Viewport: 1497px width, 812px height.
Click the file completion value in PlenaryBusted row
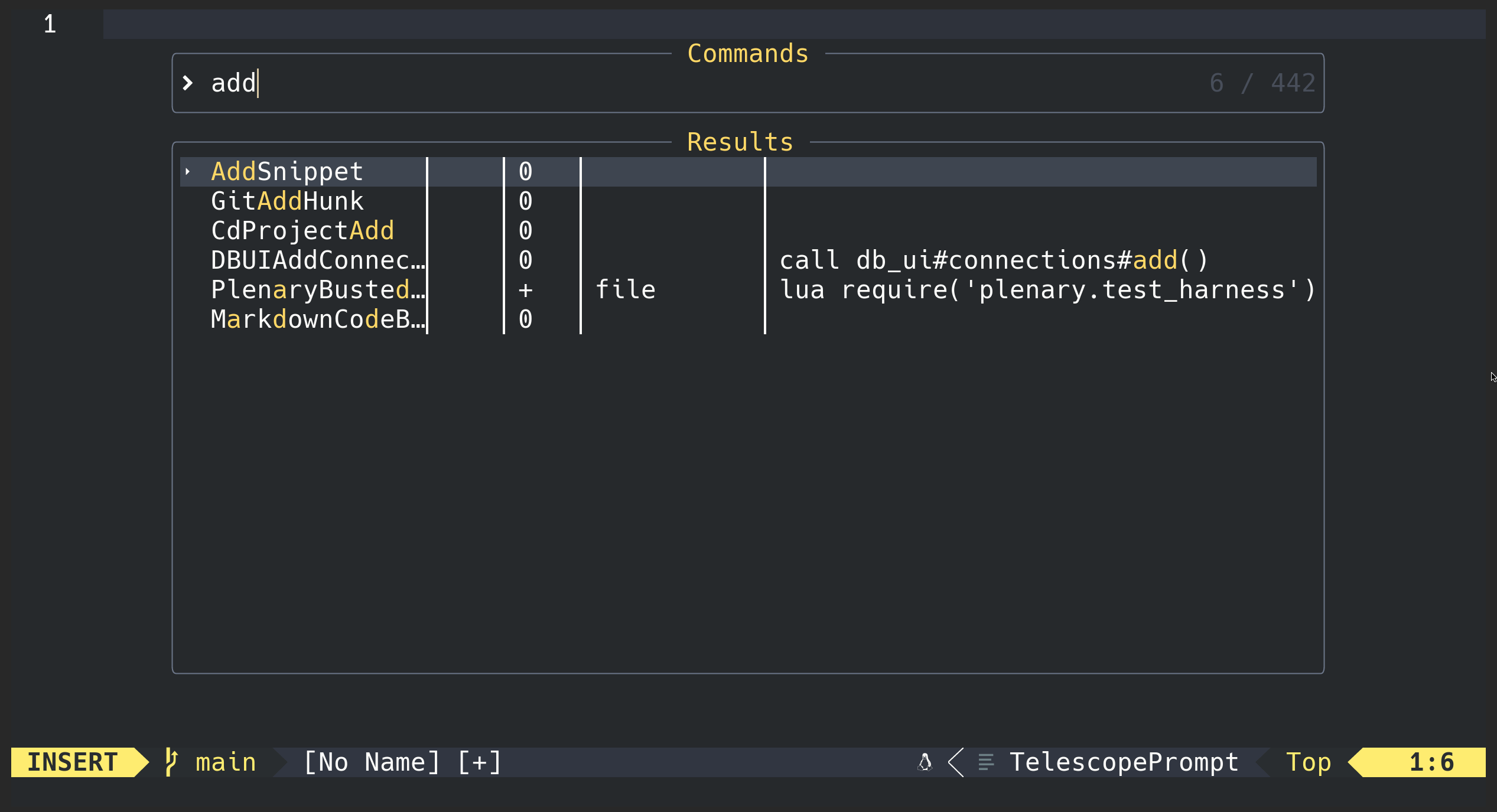tap(626, 289)
